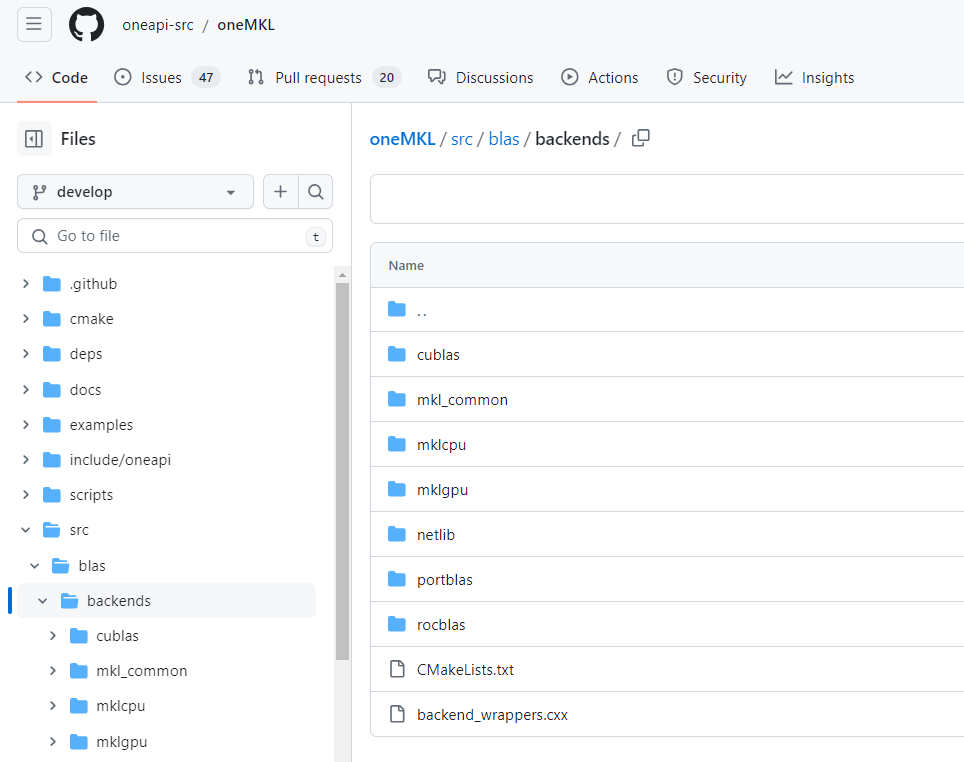The height and width of the screenshot is (762, 964).
Task: Collapse the Files side panel
Action: 34,139
